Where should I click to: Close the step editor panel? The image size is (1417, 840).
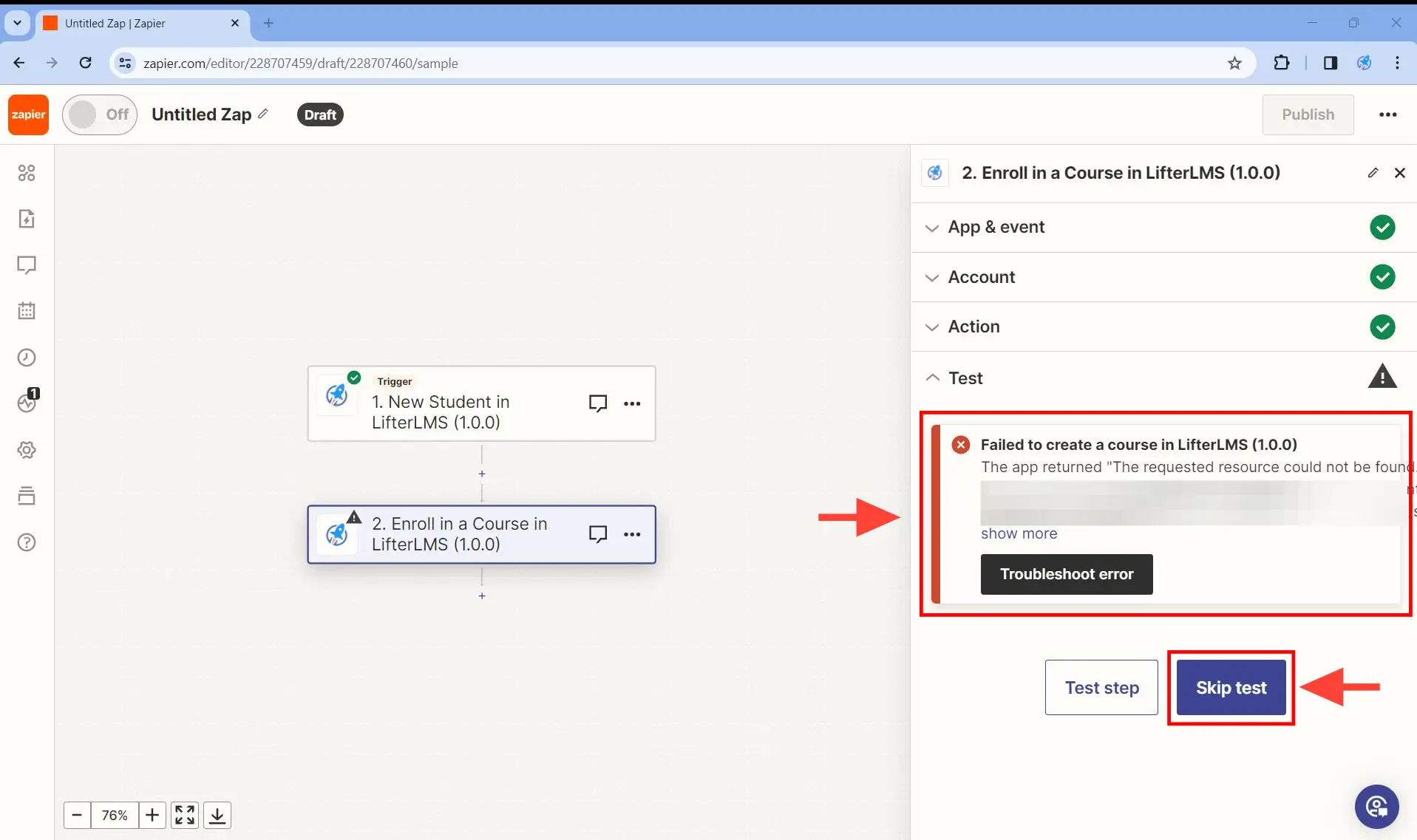[1399, 173]
